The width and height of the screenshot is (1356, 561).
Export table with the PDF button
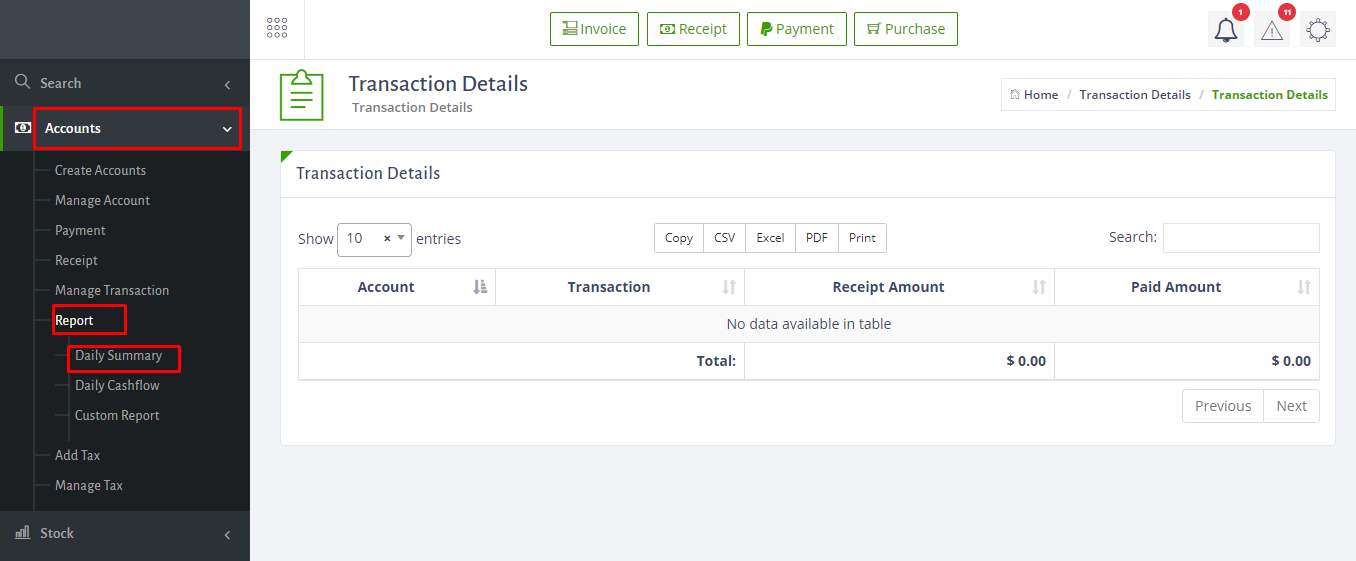(817, 238)
